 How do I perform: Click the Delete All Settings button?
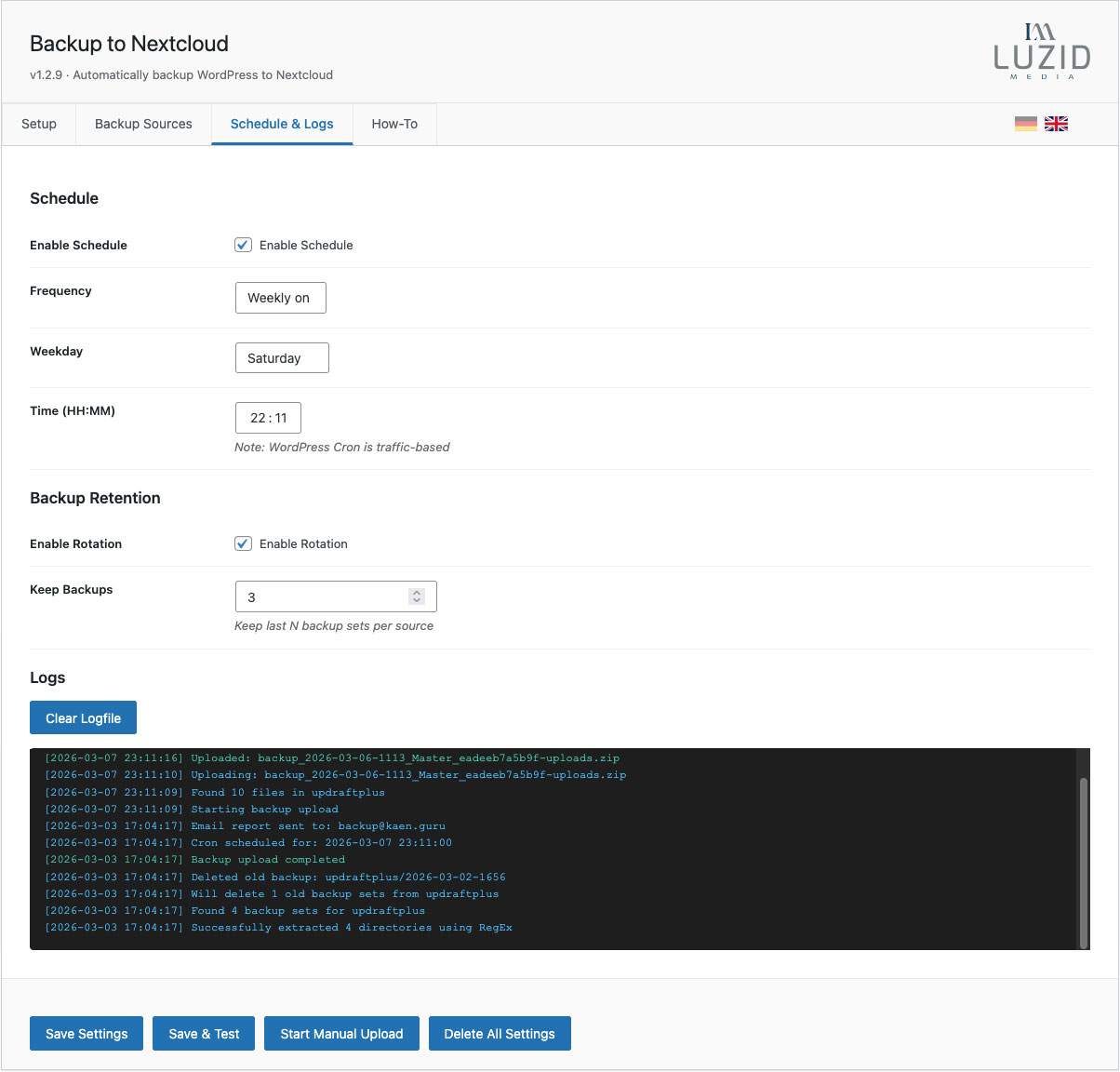[500, 1033]
